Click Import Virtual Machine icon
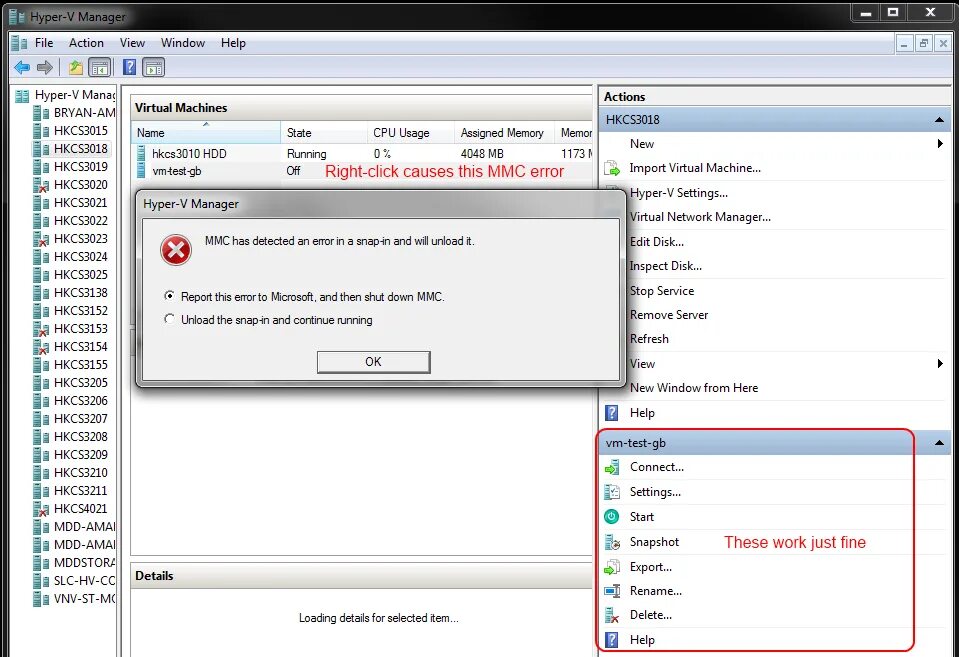959x657 pixels. [x=612, y=168]
